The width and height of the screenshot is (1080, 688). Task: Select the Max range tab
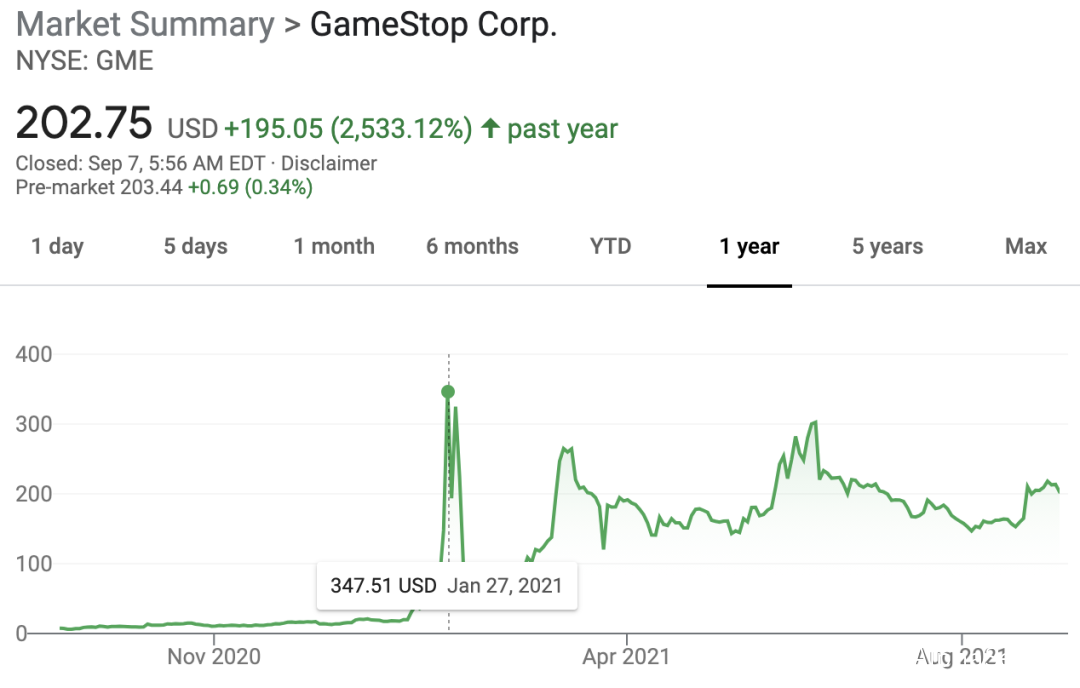[1025, 247]
